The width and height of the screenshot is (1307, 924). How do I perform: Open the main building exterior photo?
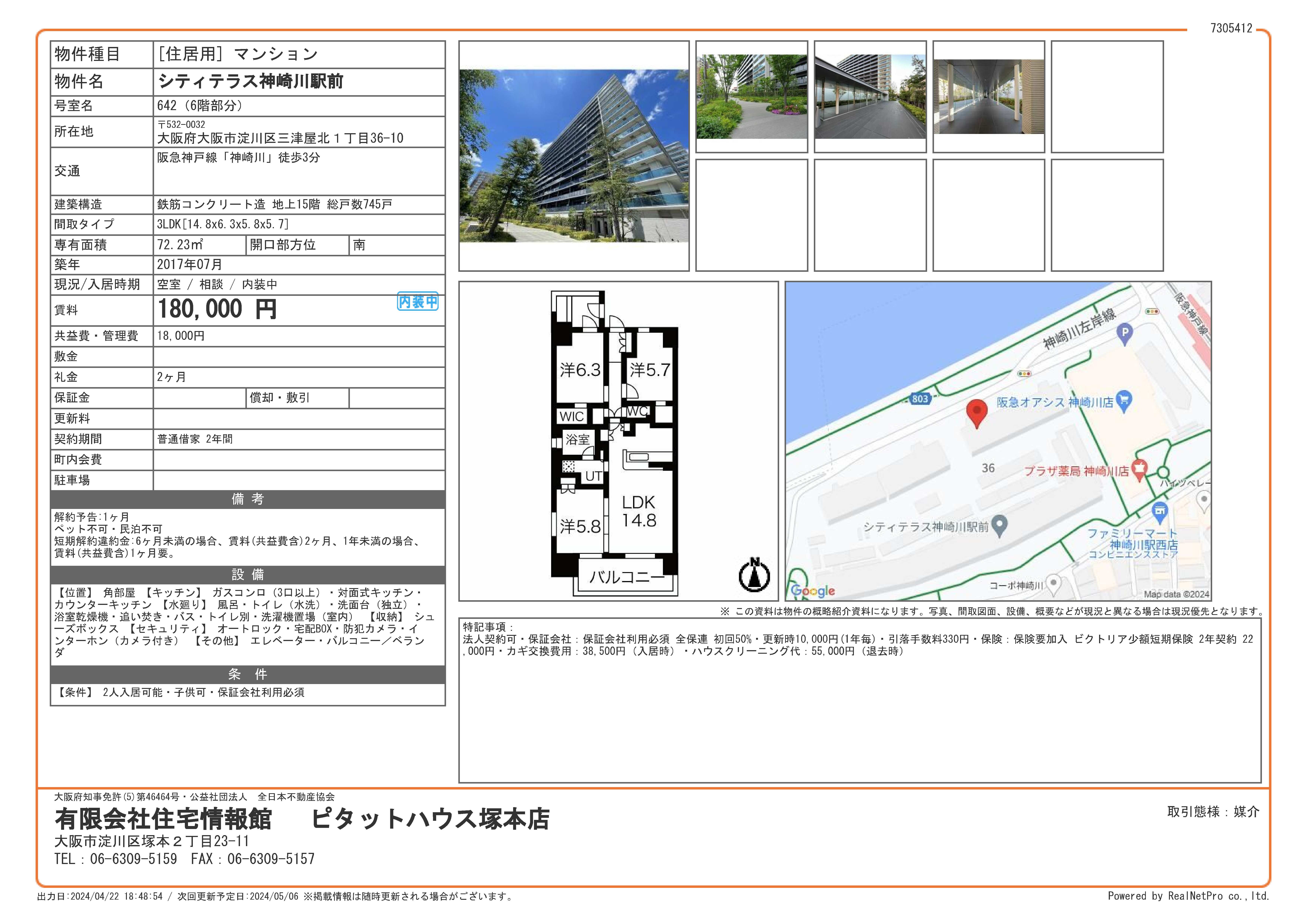tap(574, 156)
